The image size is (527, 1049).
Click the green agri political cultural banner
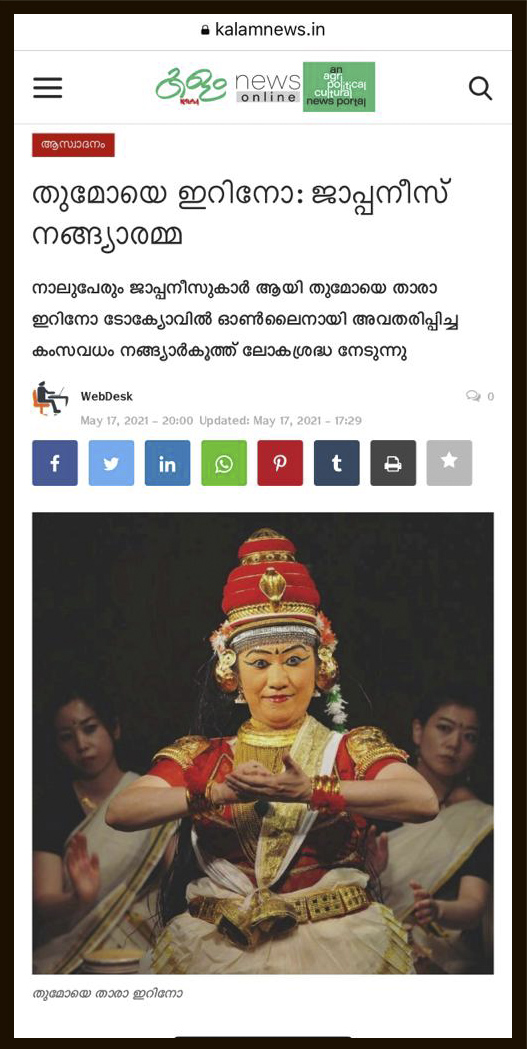[x=339, y=86]
